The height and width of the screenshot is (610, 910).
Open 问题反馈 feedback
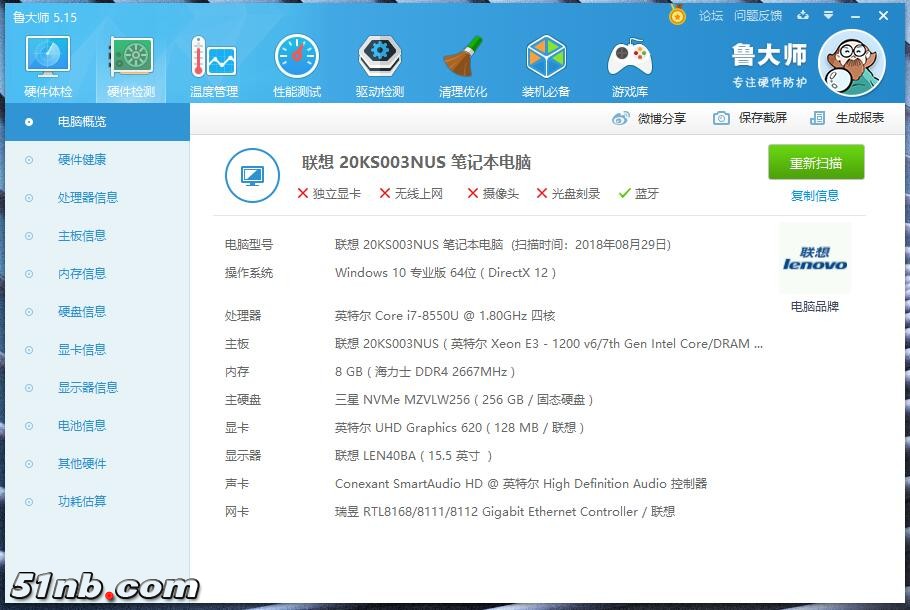click(757, 16)
